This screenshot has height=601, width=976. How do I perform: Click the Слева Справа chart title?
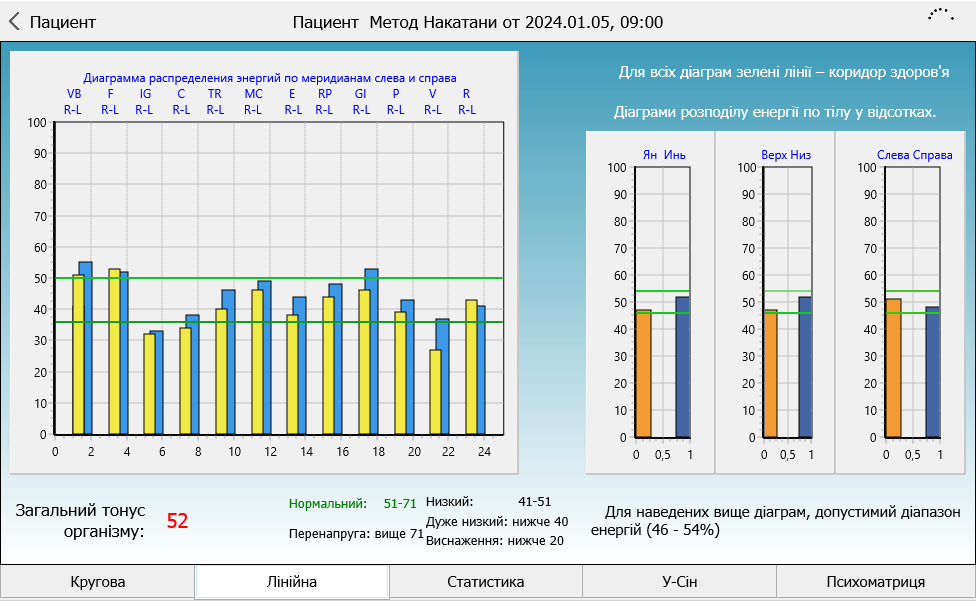914,155
